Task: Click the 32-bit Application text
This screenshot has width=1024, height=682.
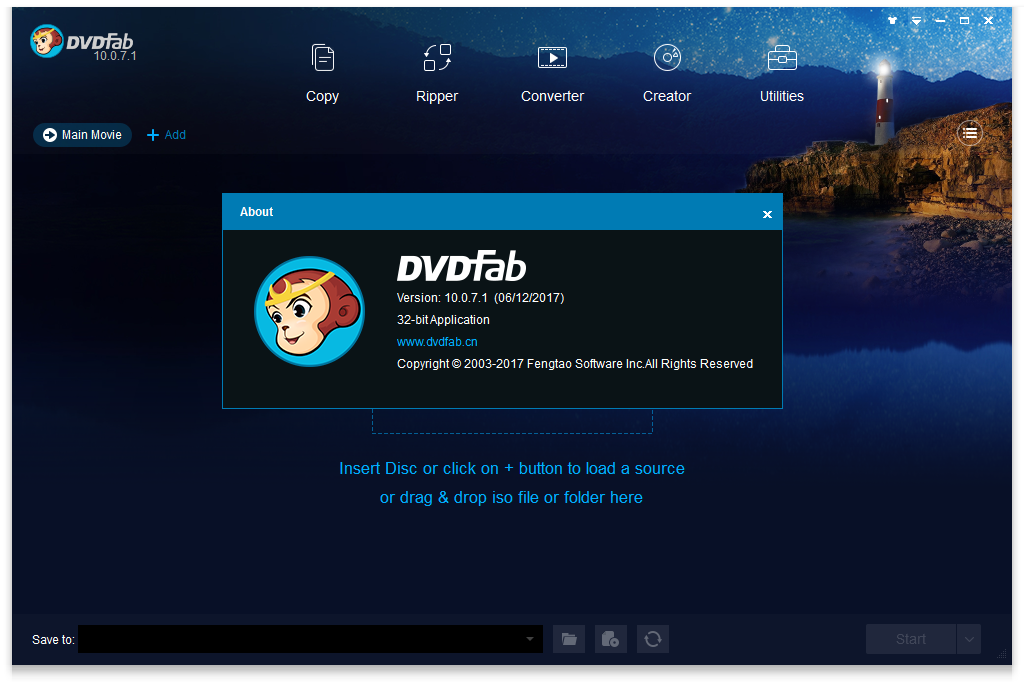Action: pyautogui.click(x=443, y=319)
